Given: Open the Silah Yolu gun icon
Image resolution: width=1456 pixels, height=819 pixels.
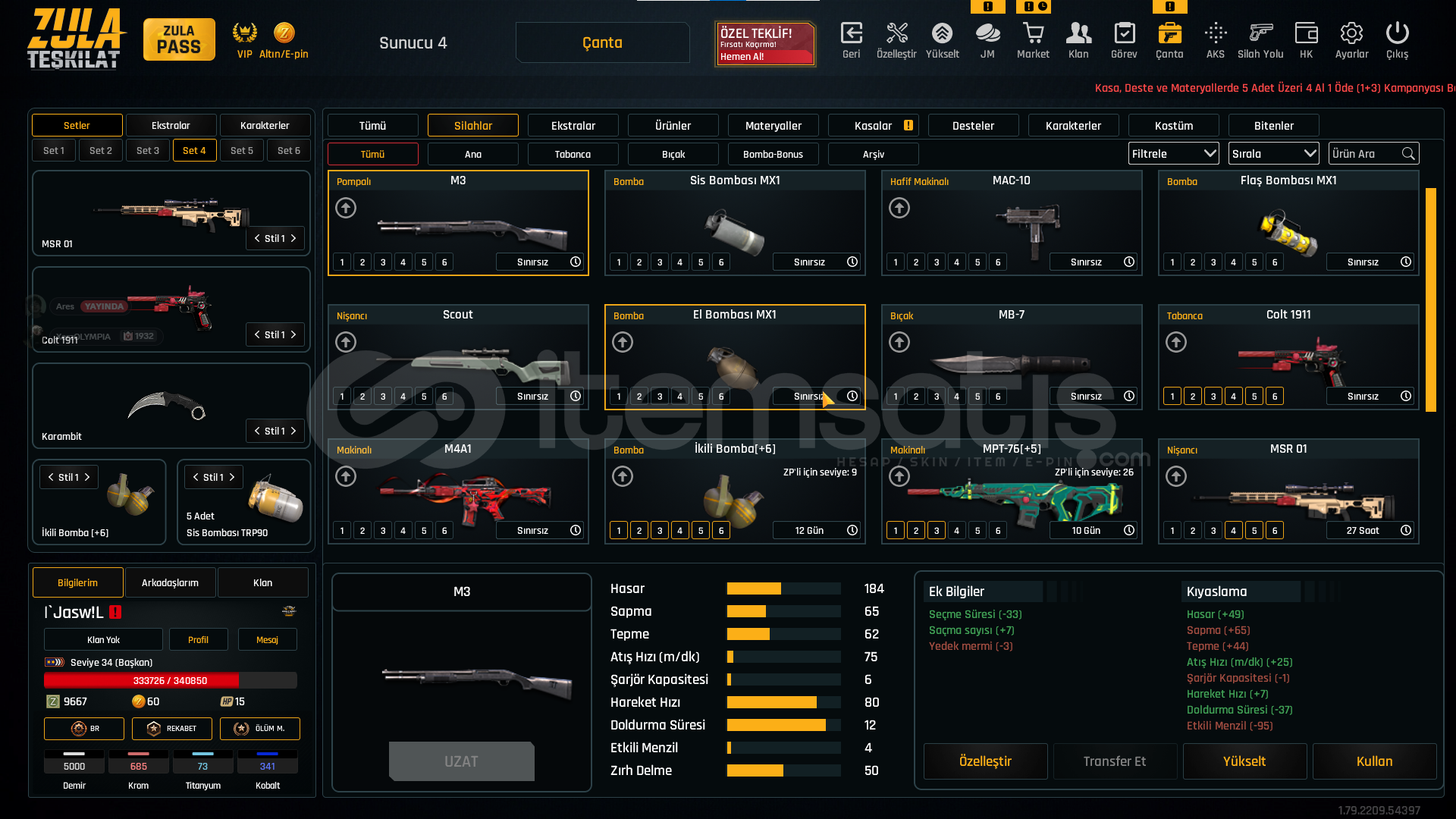Looking at the screenshot, I should [x=1260, y=34].
